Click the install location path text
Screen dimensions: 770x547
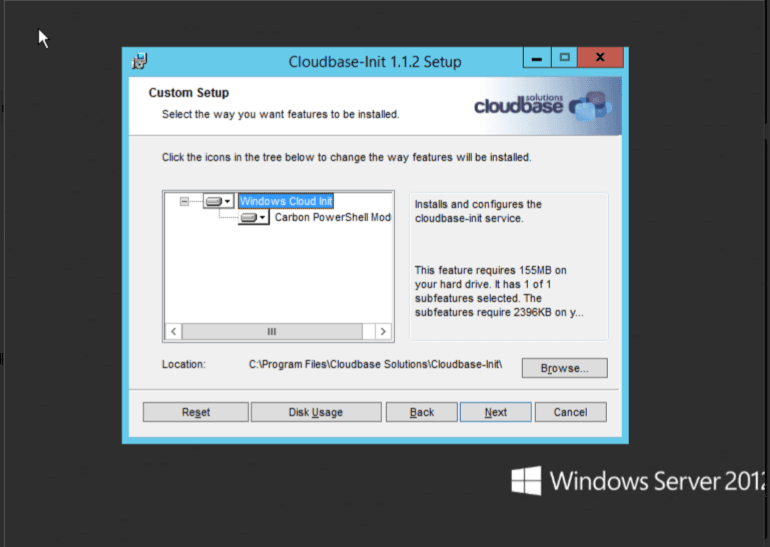(375, 364)
